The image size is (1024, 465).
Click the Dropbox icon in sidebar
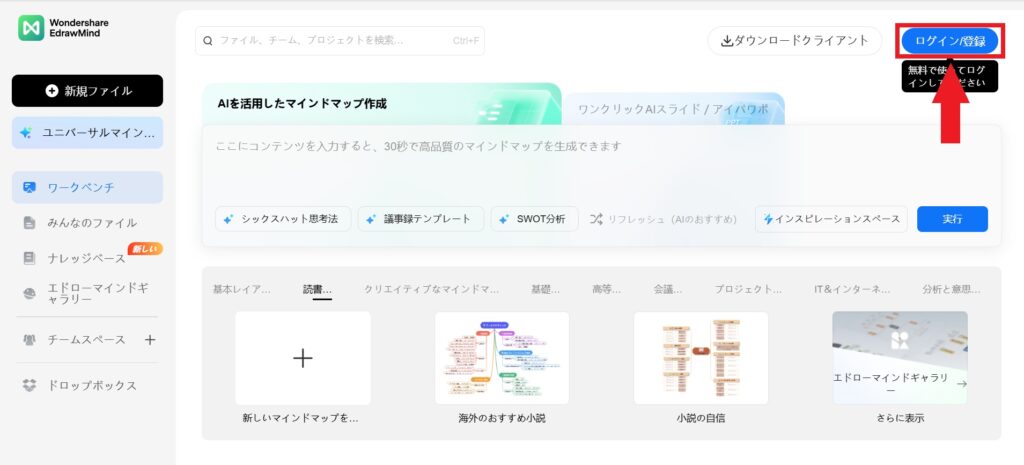29,385
